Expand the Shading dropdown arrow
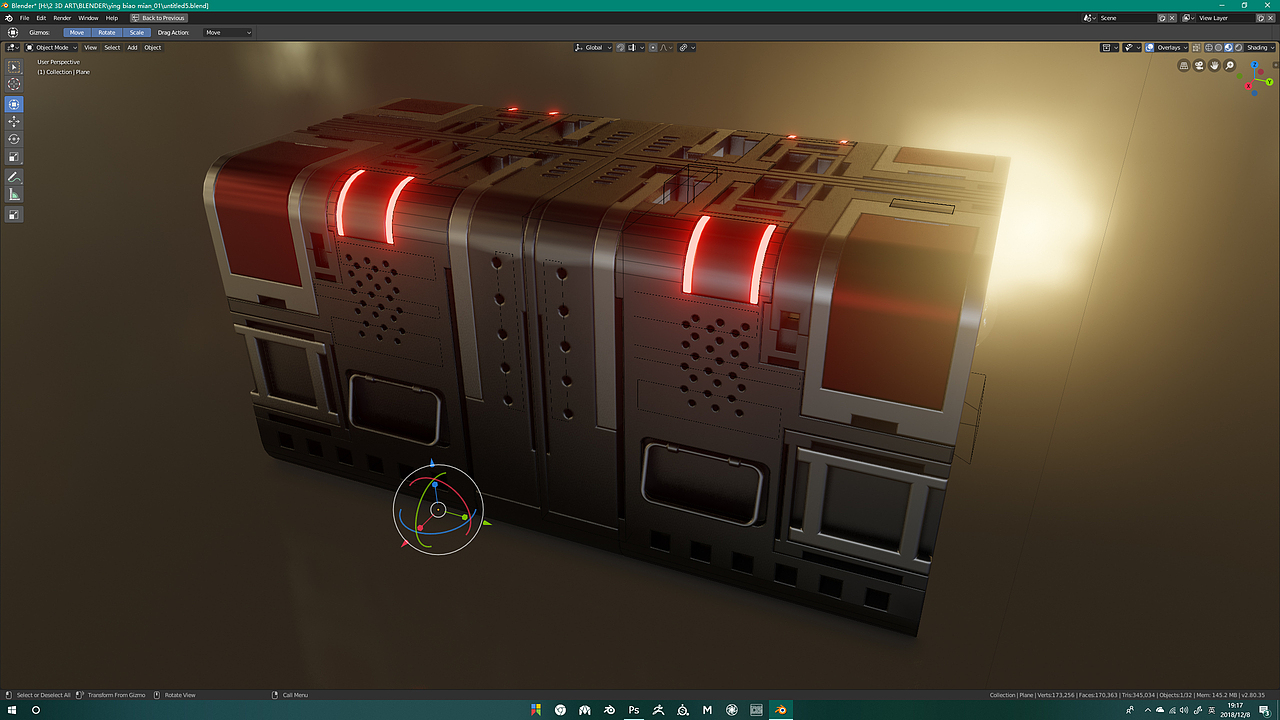Screen dimensions: 1280x720 coord(1272,47)
